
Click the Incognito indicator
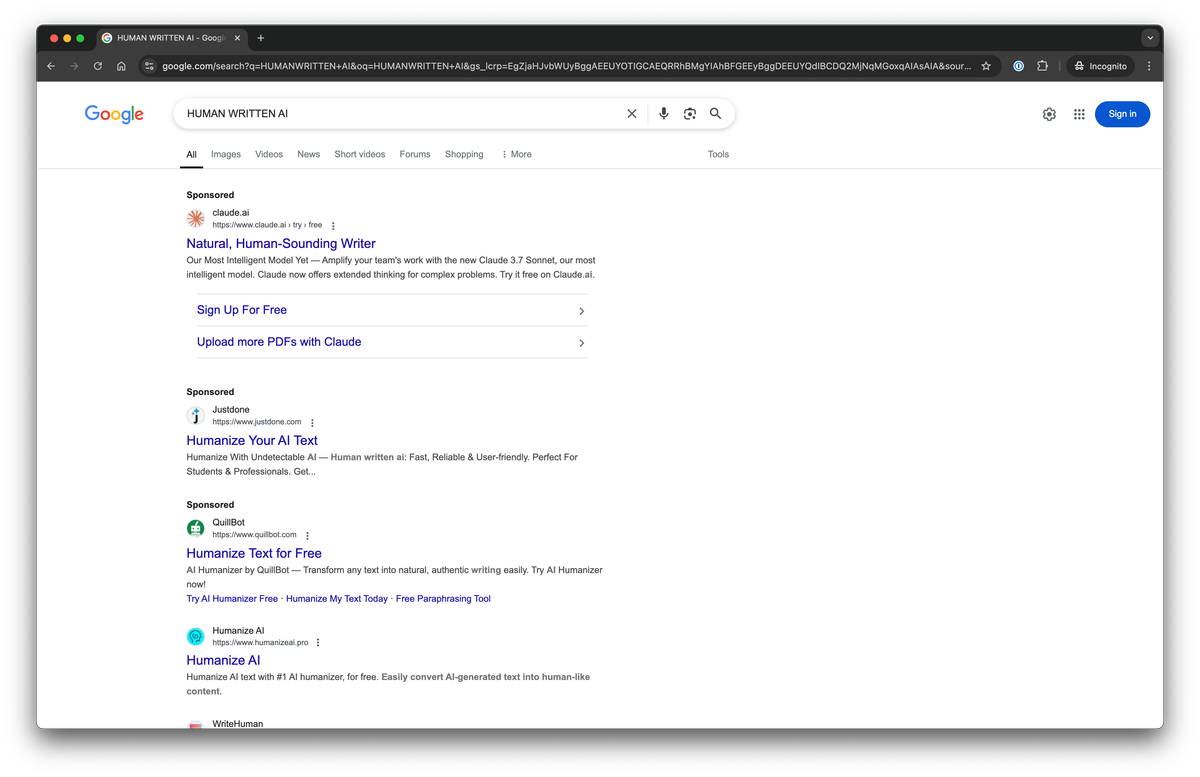(x=1100, y=66)
